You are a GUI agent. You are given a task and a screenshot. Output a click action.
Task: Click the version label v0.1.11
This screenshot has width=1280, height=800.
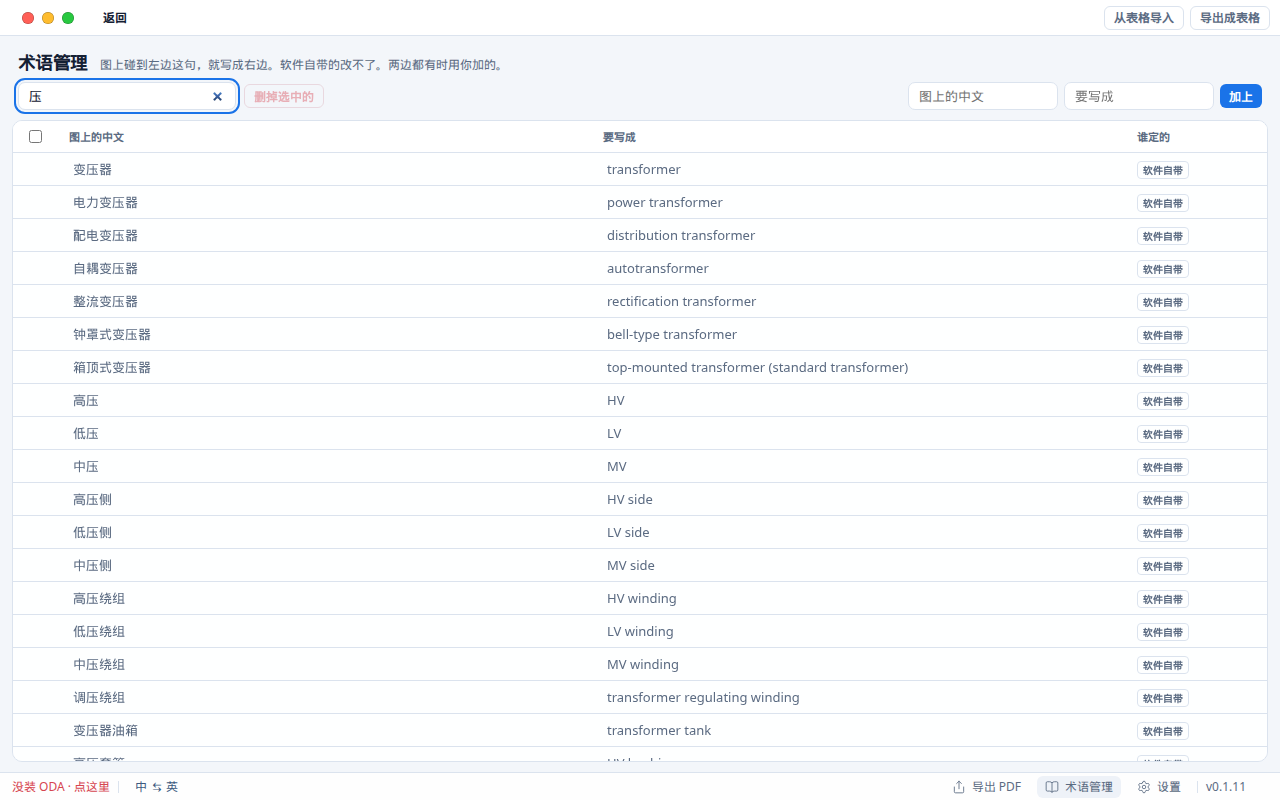(1226, 787)
